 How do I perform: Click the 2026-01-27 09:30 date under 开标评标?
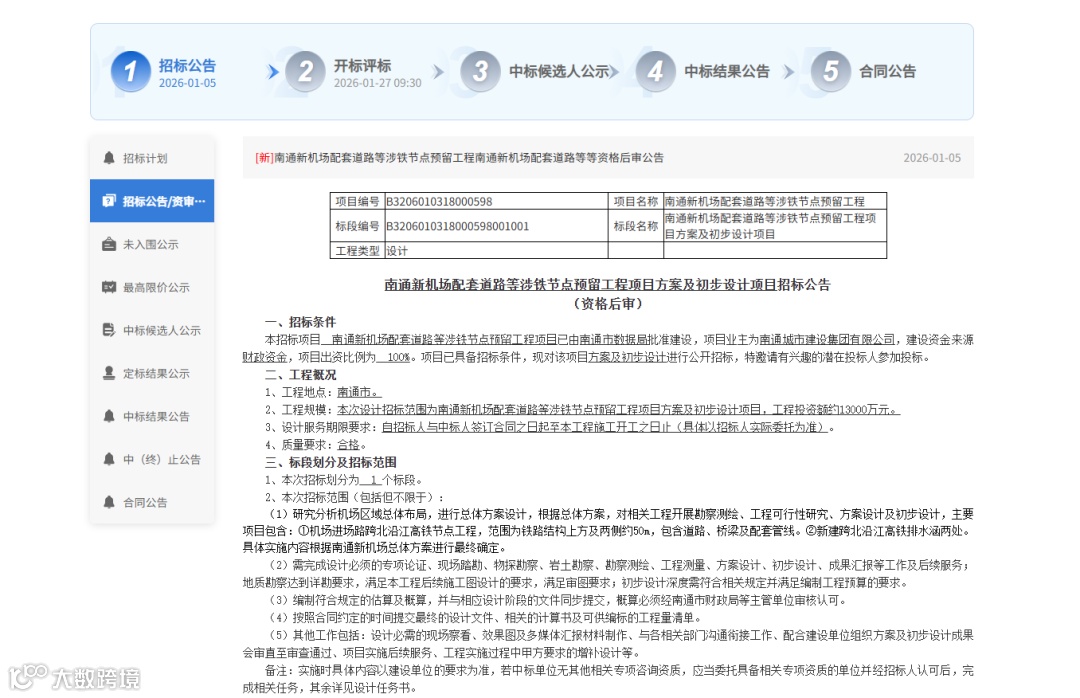tap(377, 83)
